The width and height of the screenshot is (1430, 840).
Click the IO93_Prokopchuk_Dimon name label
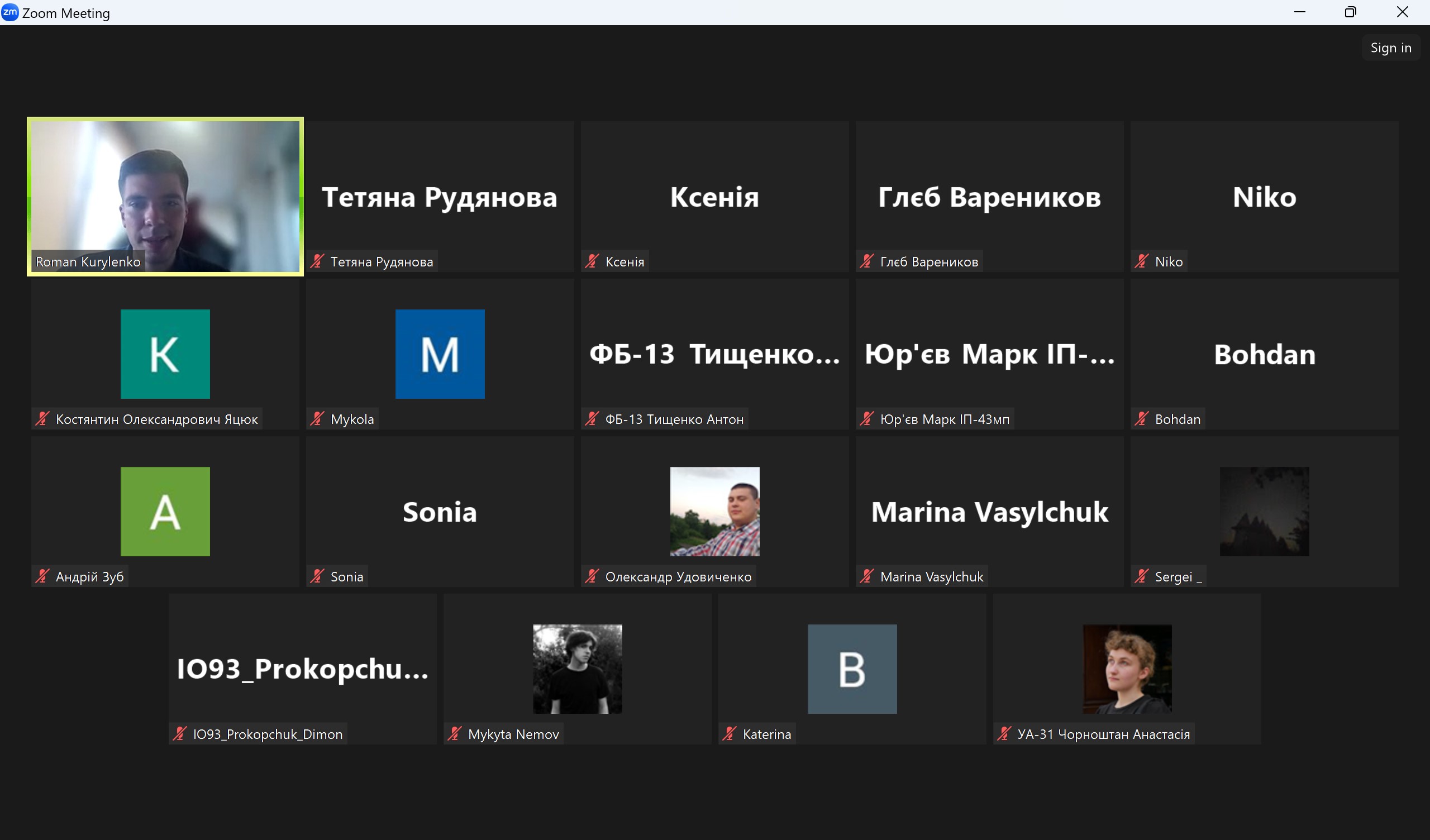pyautogui.click(x=268, y=734)
